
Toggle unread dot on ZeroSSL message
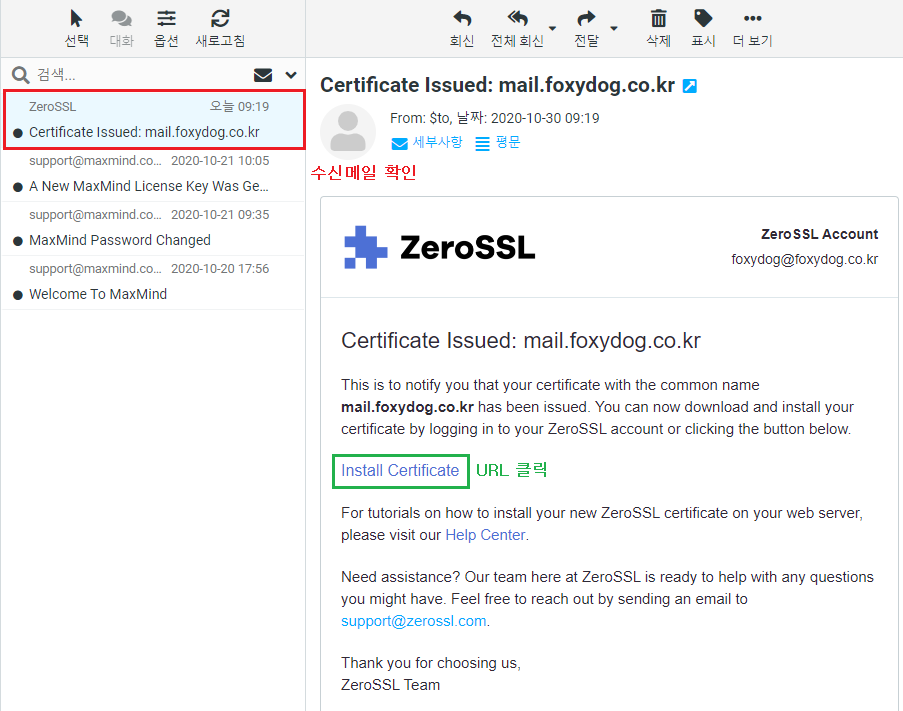[18, 133]
